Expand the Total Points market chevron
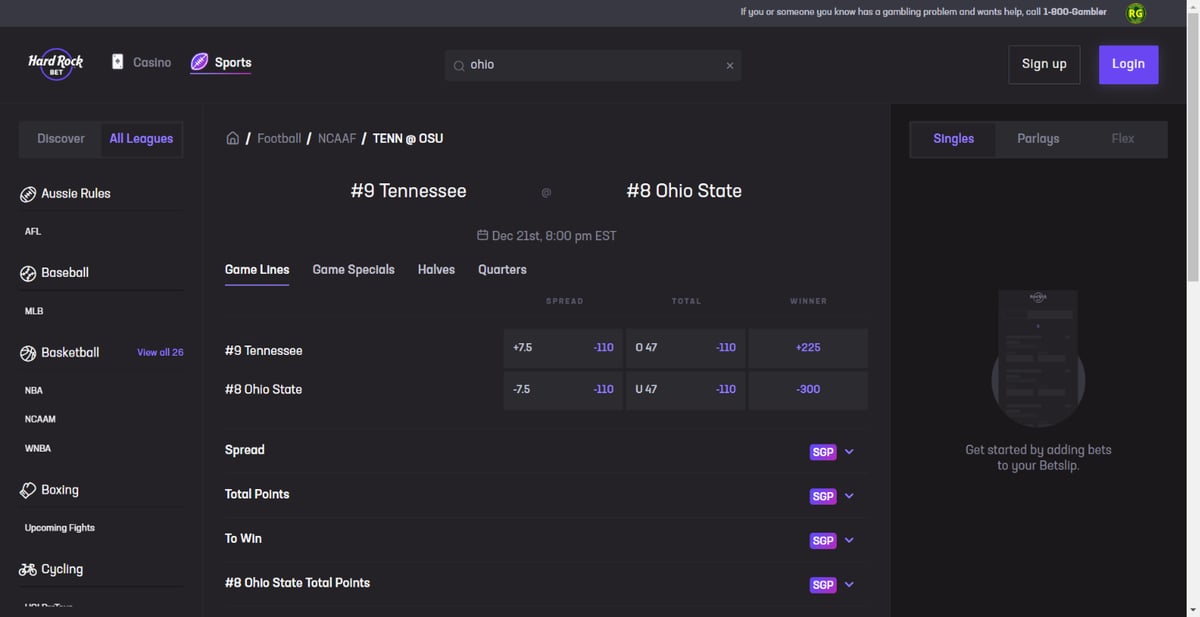 tap(849, 496)
